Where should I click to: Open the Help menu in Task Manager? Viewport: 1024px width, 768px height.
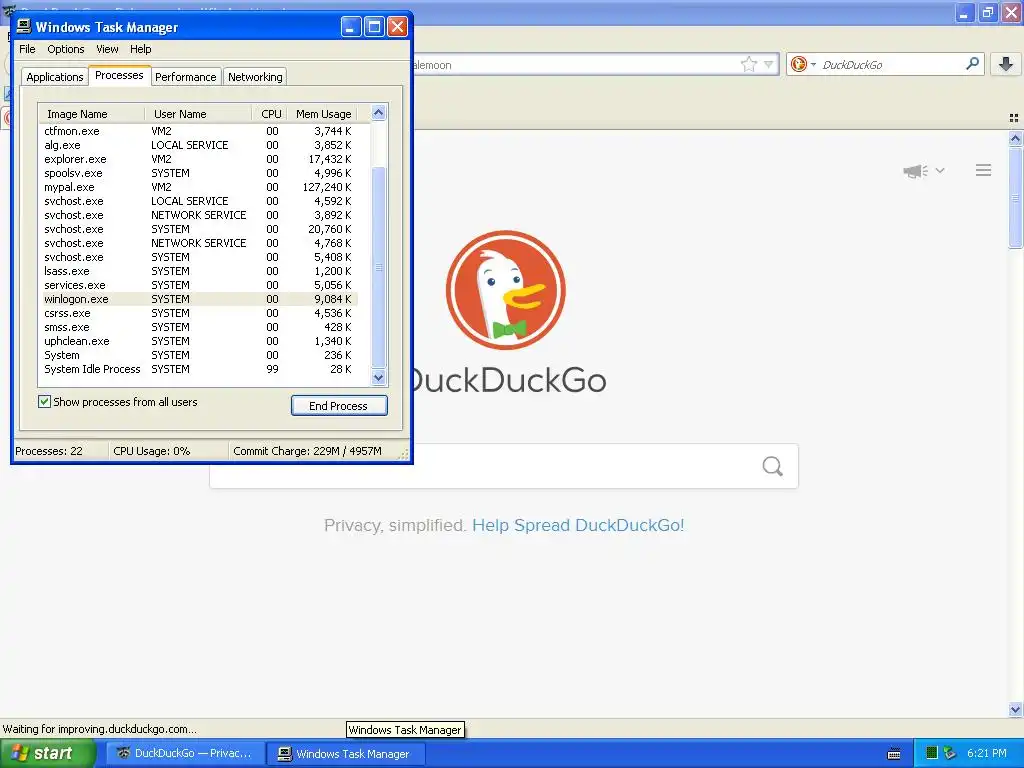pos(140,49)
